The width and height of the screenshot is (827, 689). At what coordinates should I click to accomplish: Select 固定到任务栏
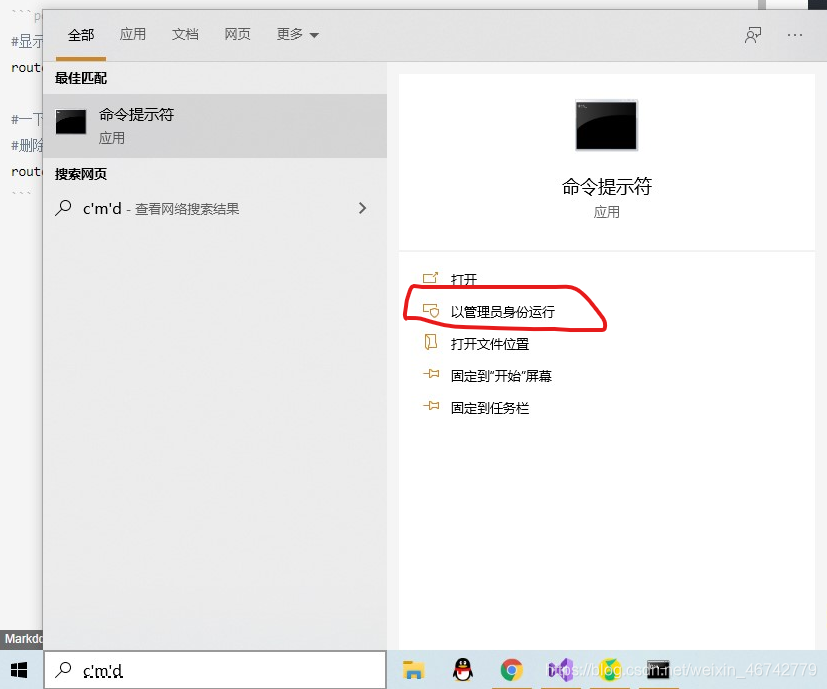(489, 408)
